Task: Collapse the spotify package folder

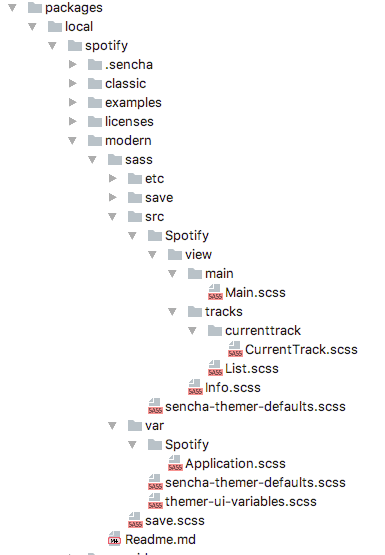Action: [52, 45]
